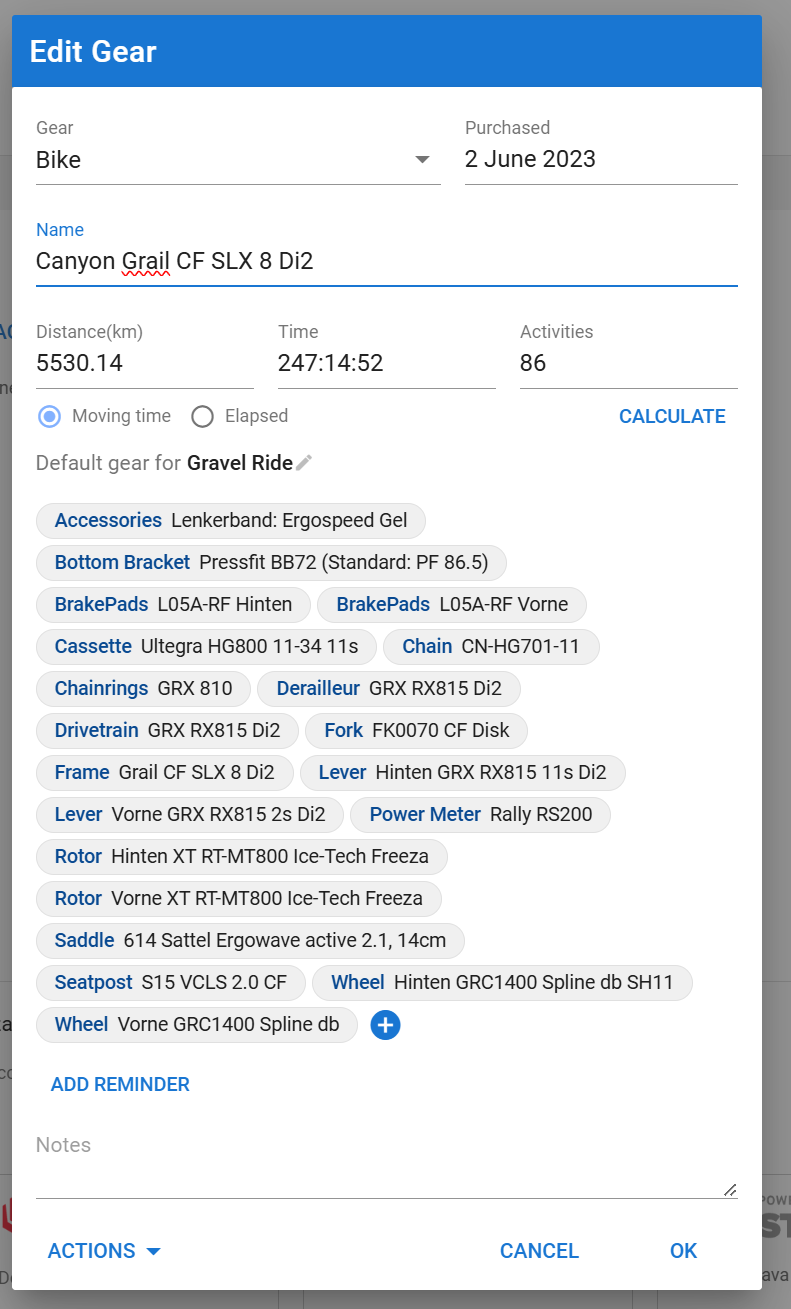Open the Chain CN-HG701-11 chip
Viewport: 791px width, 1309px height.
pyautogui.click(x=491, y=647)
